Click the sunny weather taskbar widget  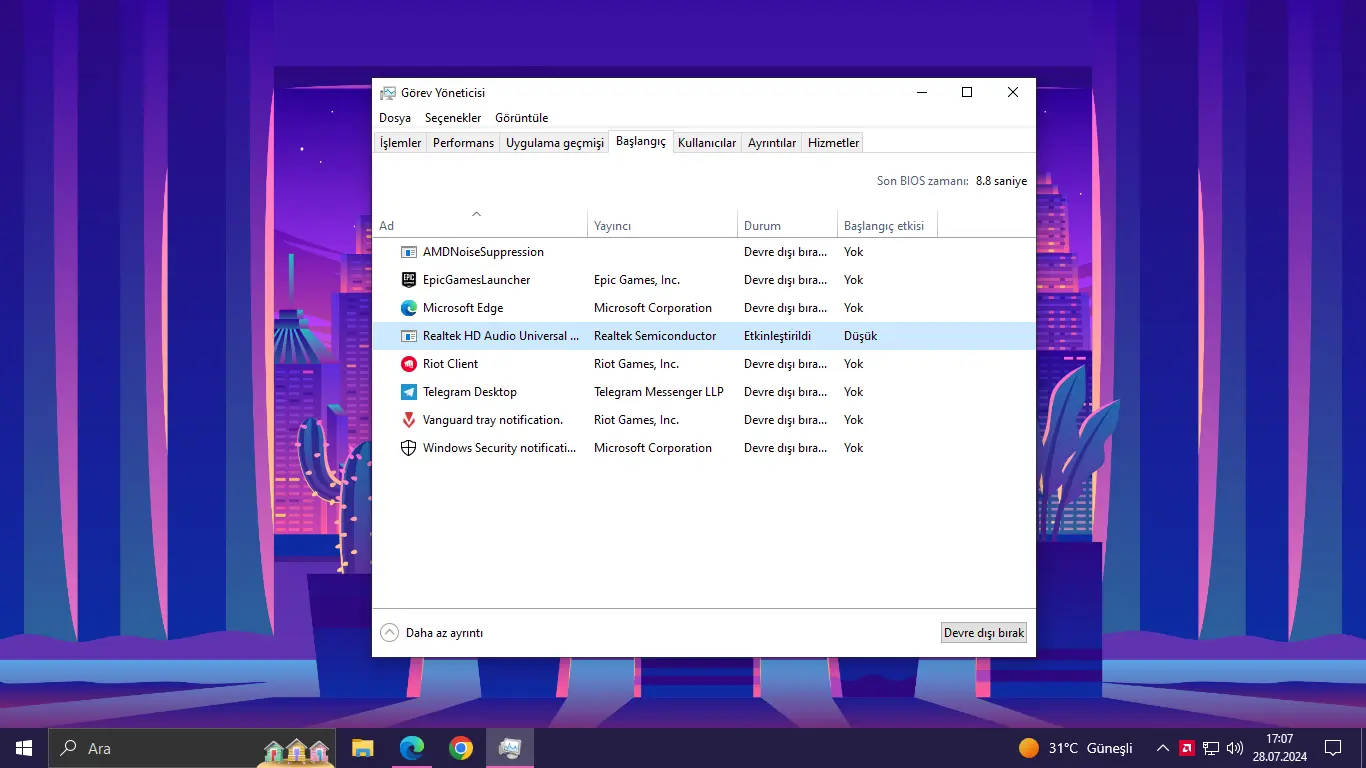(x=1075, y=748)
